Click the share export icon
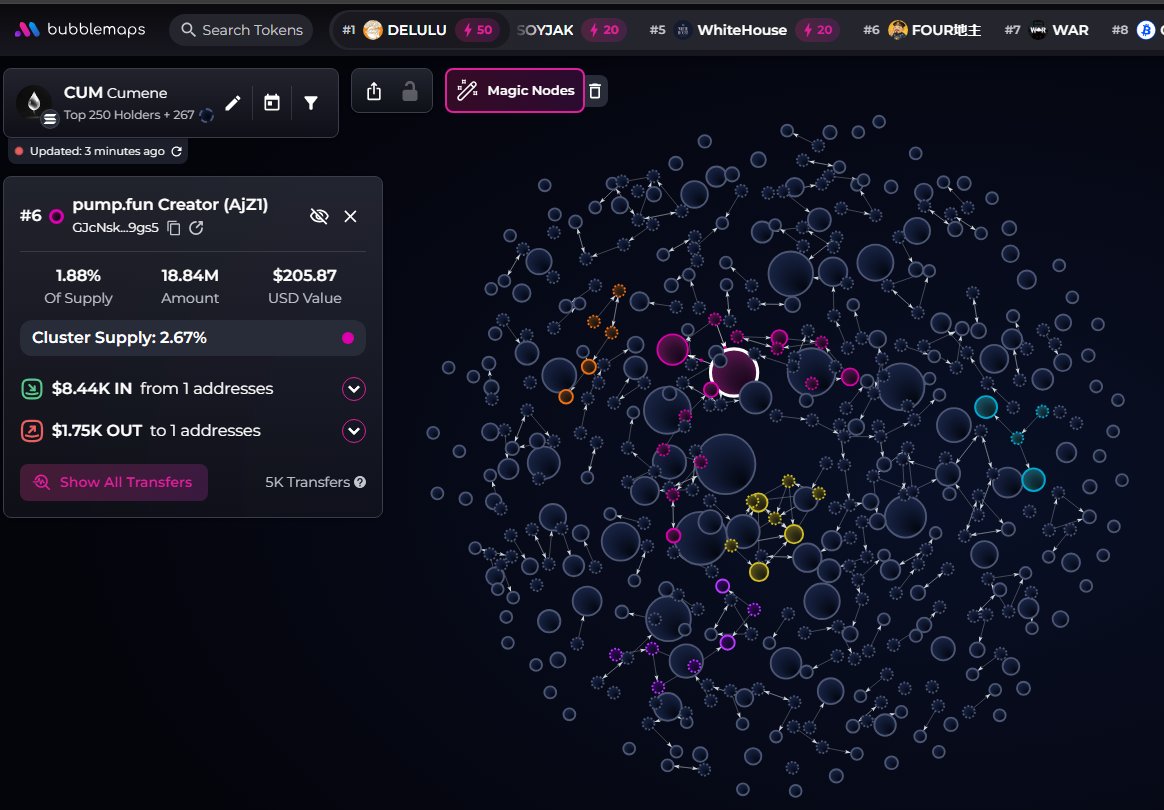Image resolution: width=1164 pixels, height=810 pixels. click(x=374, y=91)
